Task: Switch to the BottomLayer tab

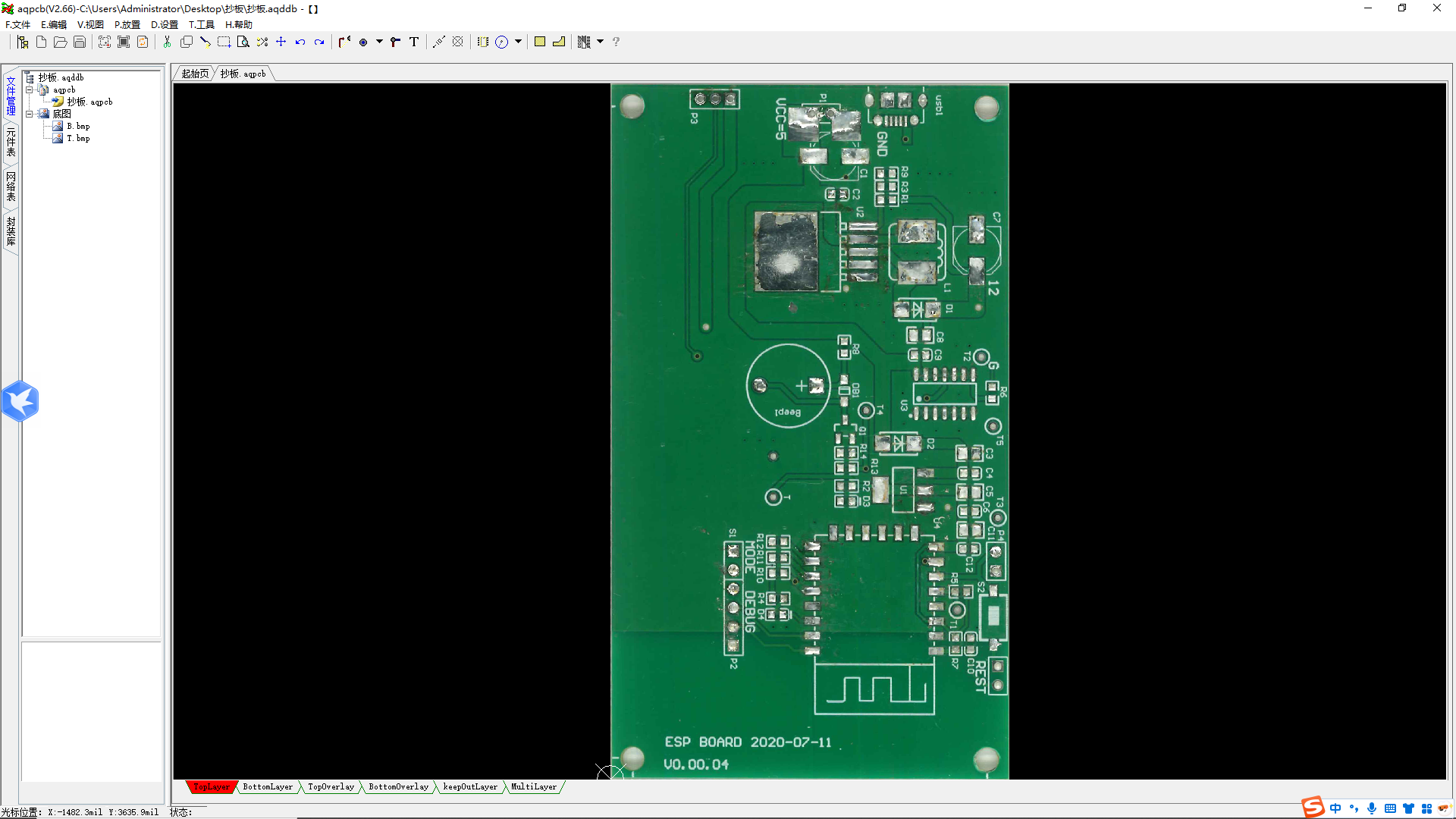Action: click(267, 787)
